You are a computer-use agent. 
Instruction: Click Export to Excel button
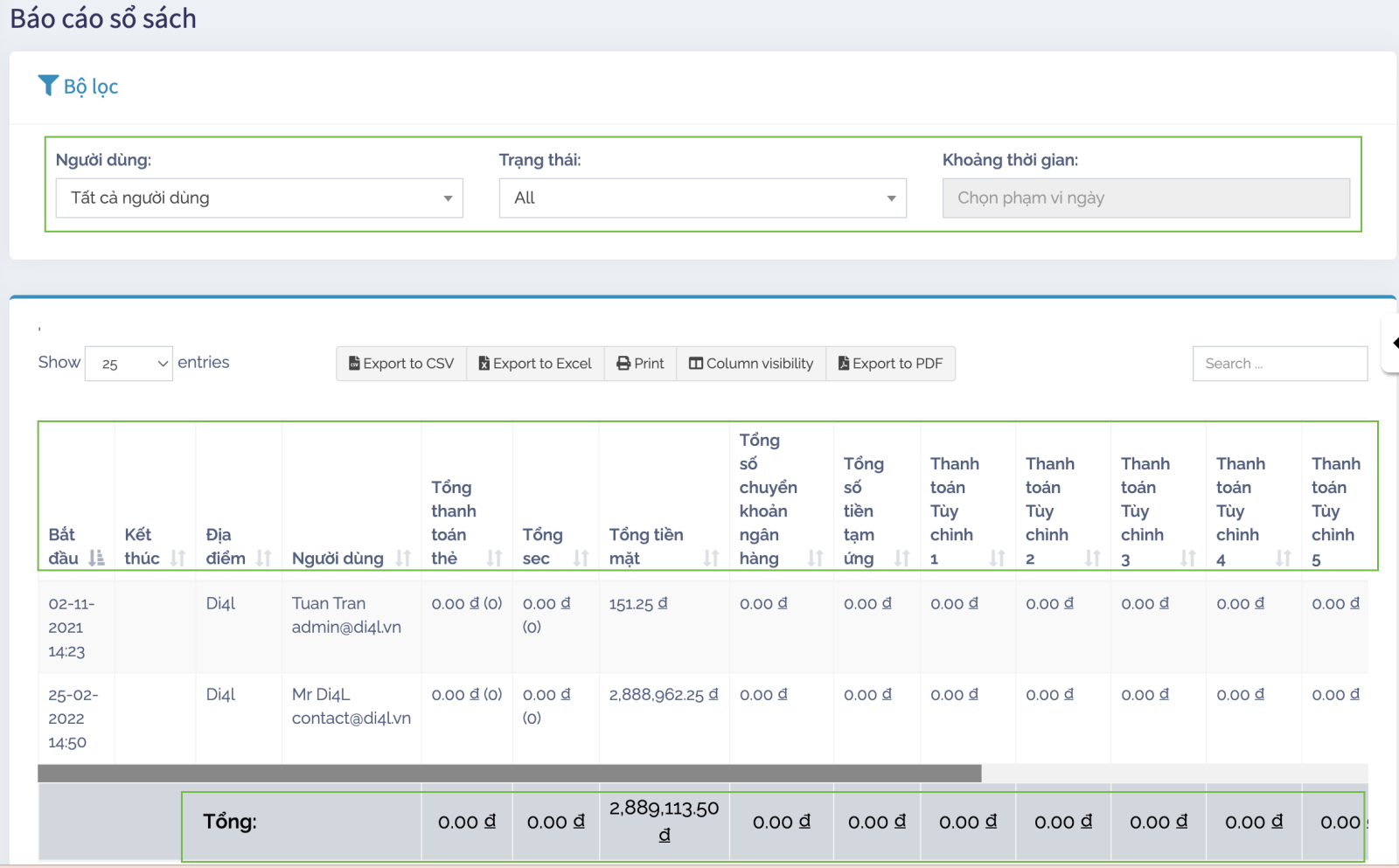[535, 364]
